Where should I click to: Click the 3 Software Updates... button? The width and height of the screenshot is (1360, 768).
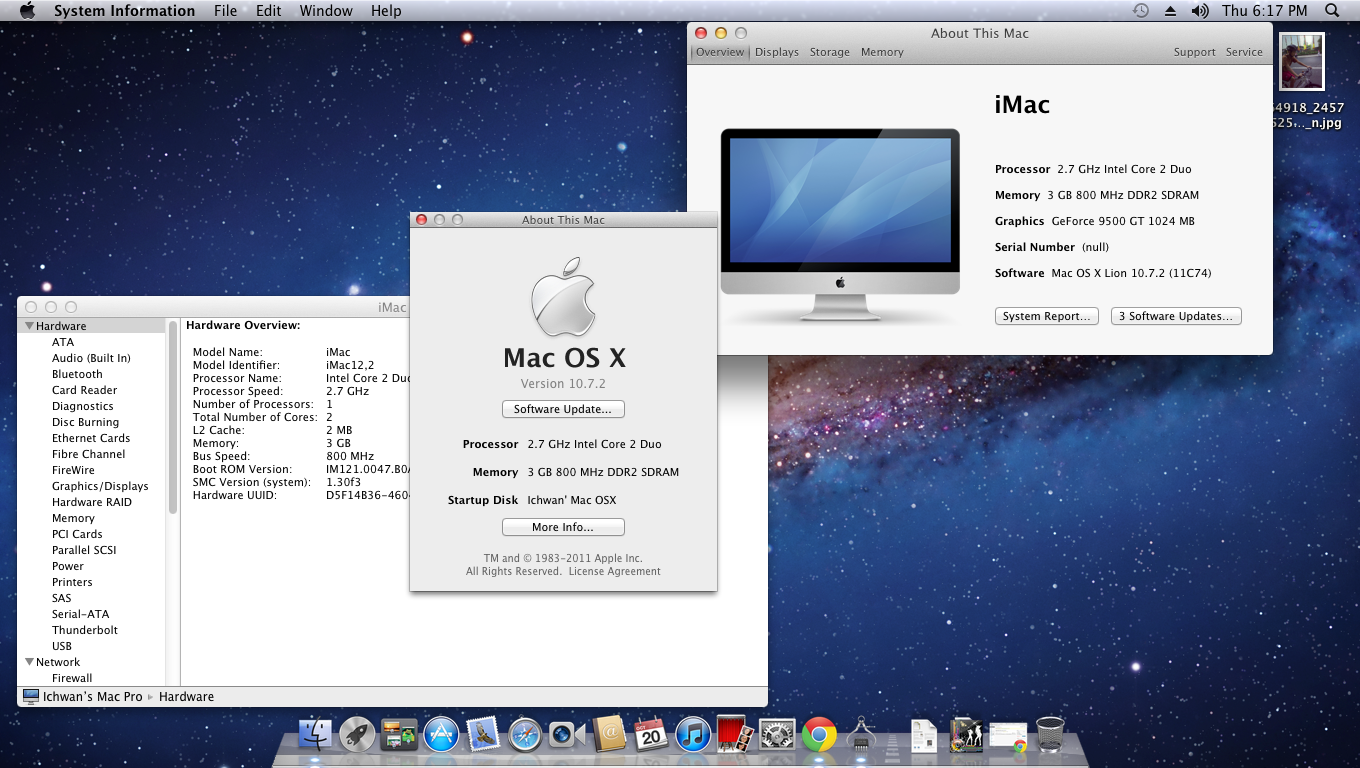click(x=1176, y=316)
